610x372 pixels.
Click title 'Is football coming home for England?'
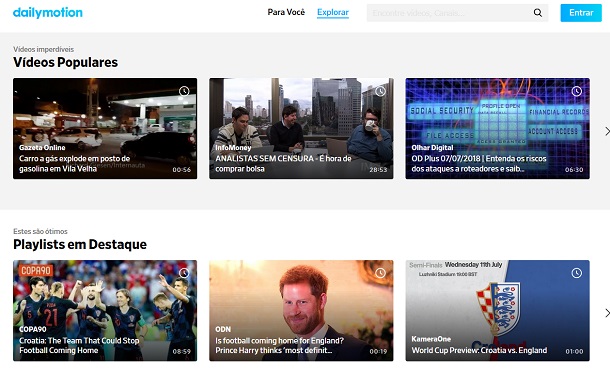(x=279, y=346)
